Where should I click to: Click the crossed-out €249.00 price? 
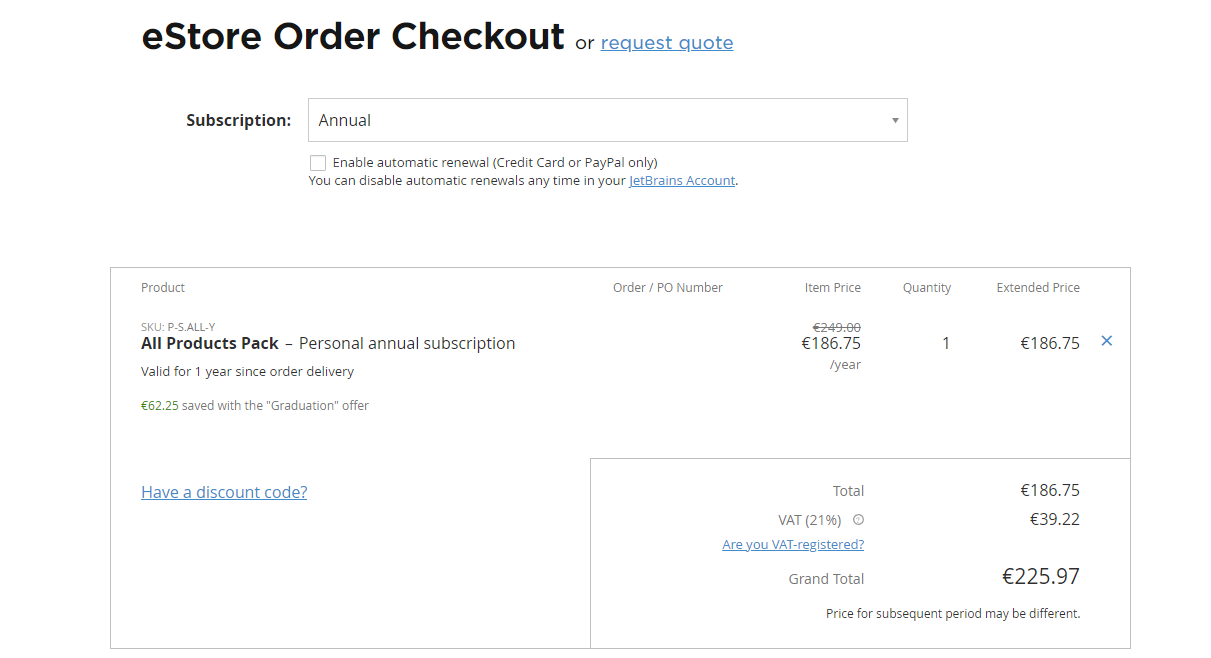click(836, 327)
